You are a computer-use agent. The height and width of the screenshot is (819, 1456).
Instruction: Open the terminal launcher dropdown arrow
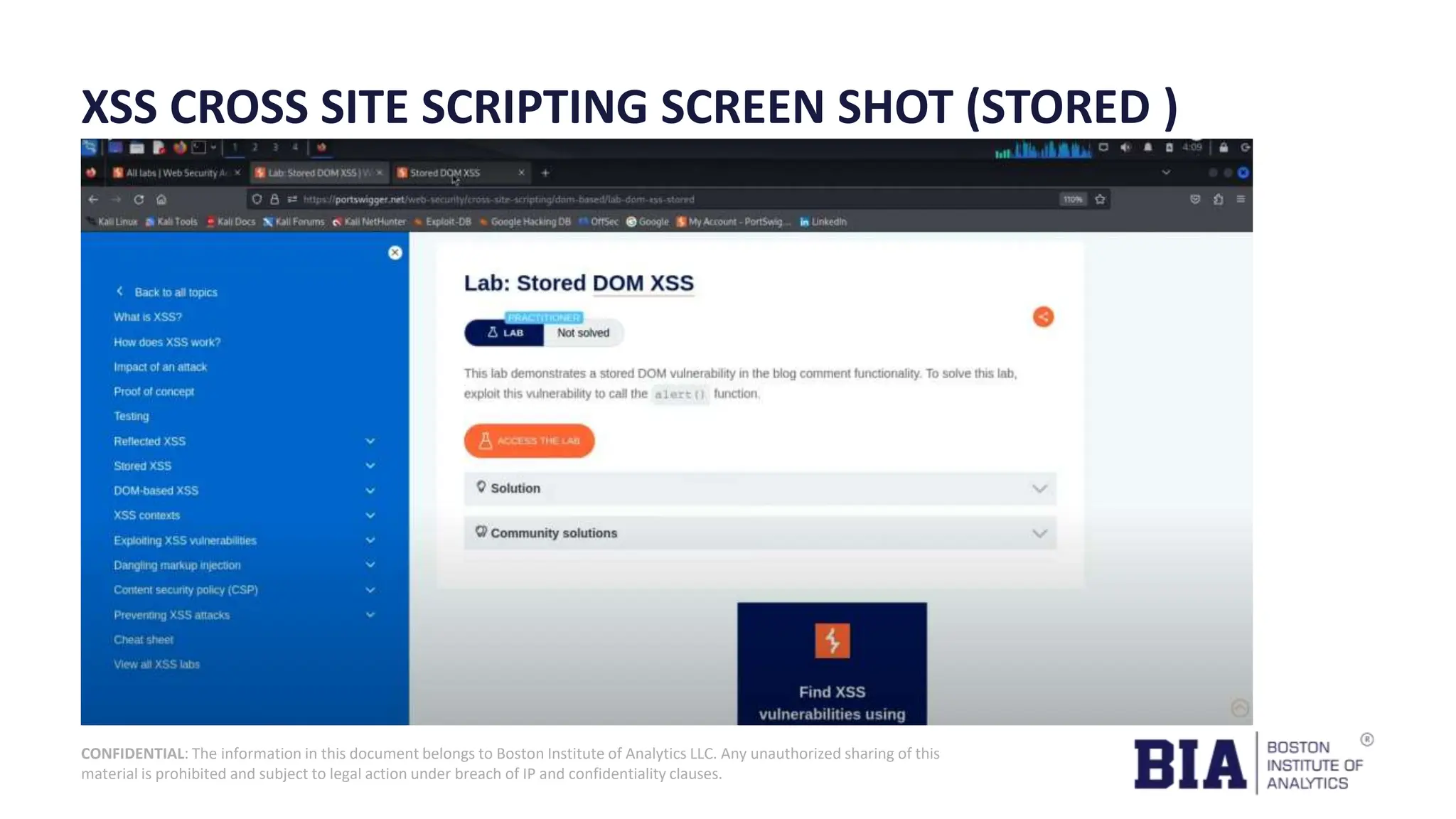(213, 148)
